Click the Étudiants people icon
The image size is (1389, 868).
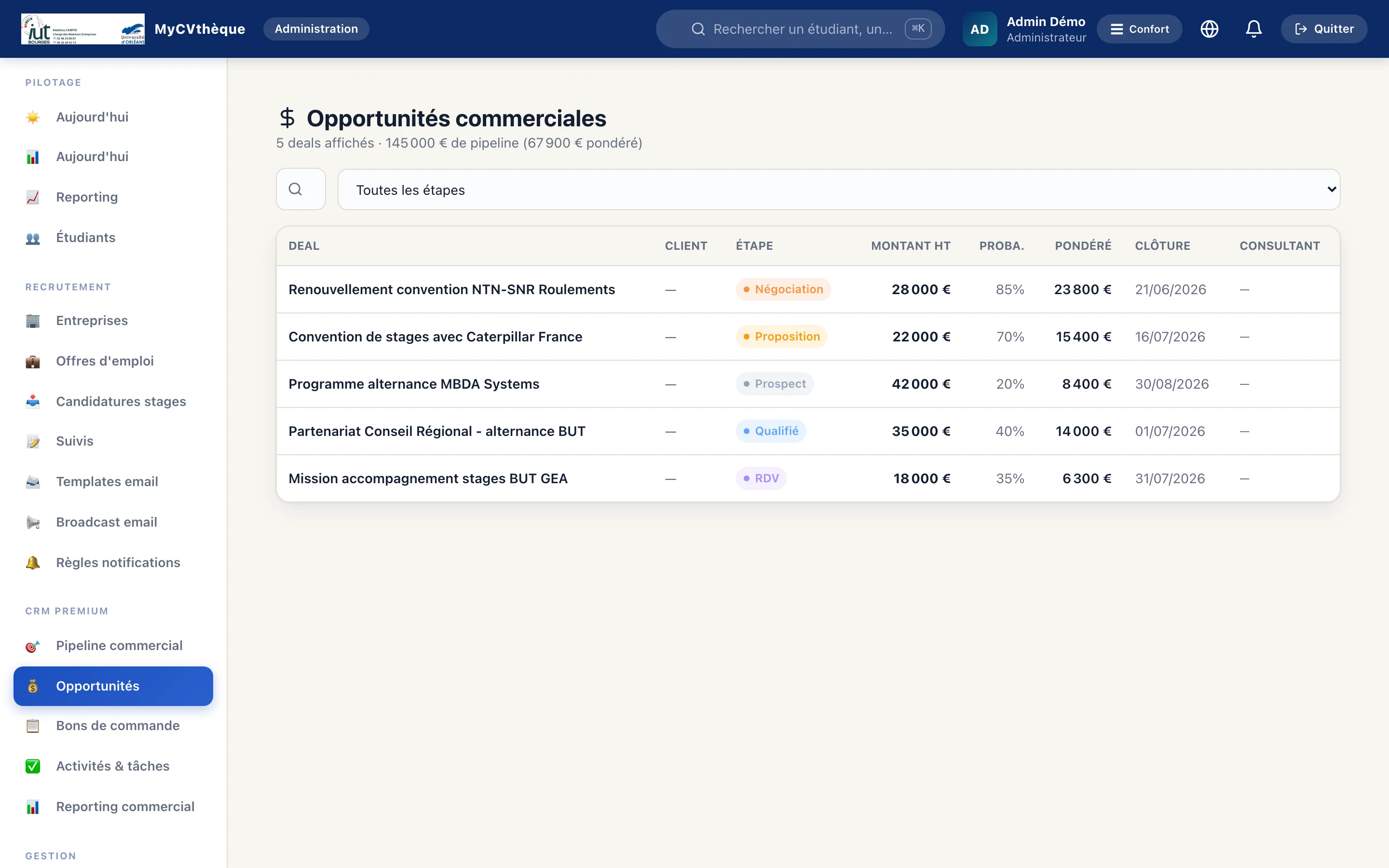tap(33, 238)
